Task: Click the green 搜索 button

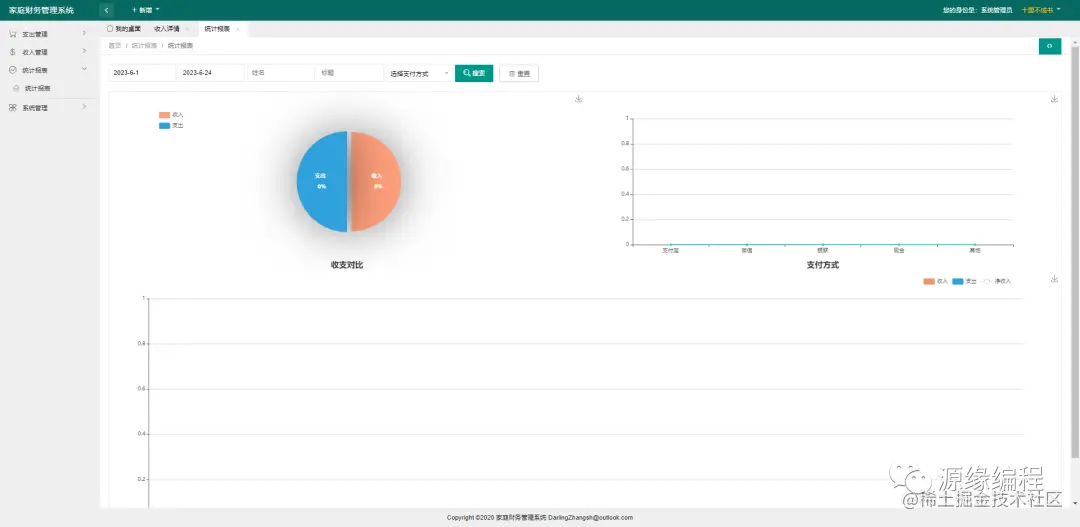Action: tap(474, 73)
